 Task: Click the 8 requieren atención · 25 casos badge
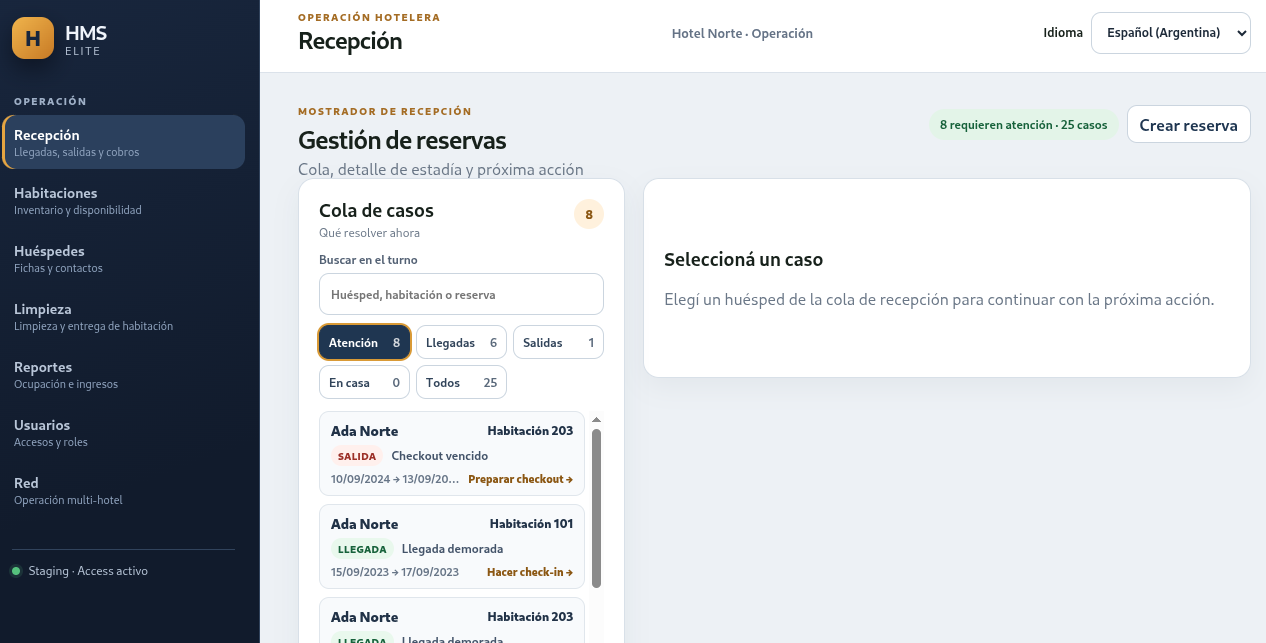click(x=1024, y=125)
